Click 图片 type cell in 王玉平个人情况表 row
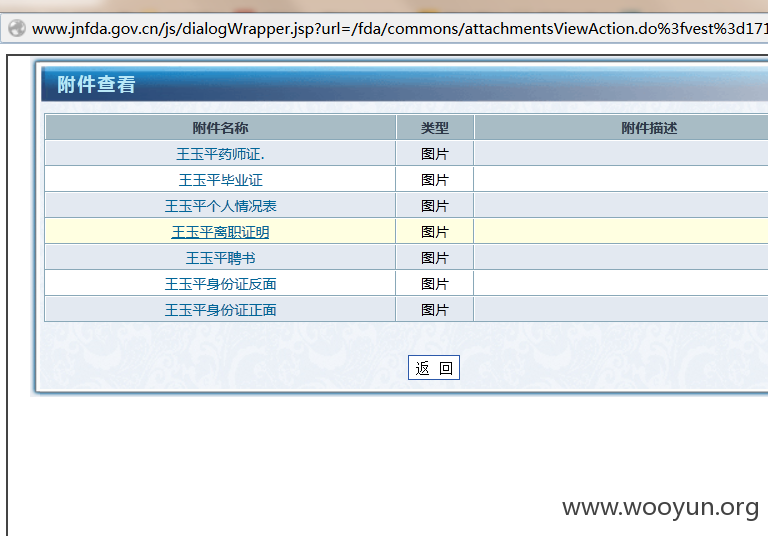The image size is (768, 536). pyautogui.click(x=435, y=206)
